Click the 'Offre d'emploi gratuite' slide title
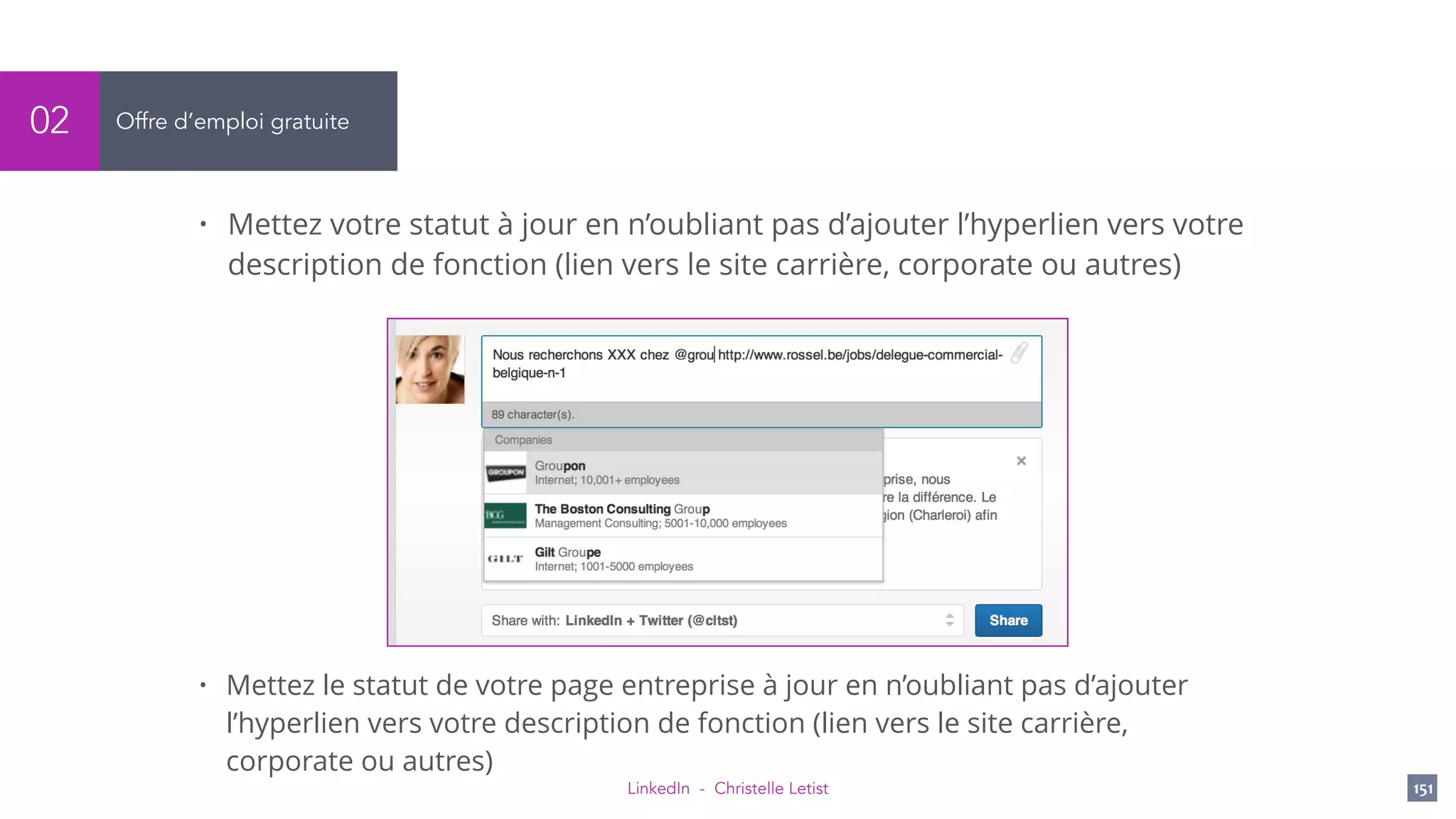This screenshot has height=819, width=1456. 232,122
